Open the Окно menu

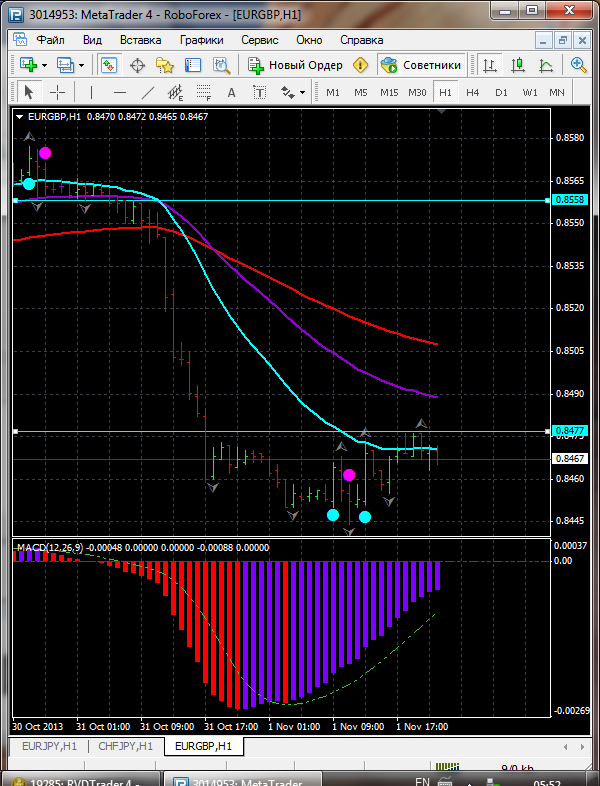[309, 40]
